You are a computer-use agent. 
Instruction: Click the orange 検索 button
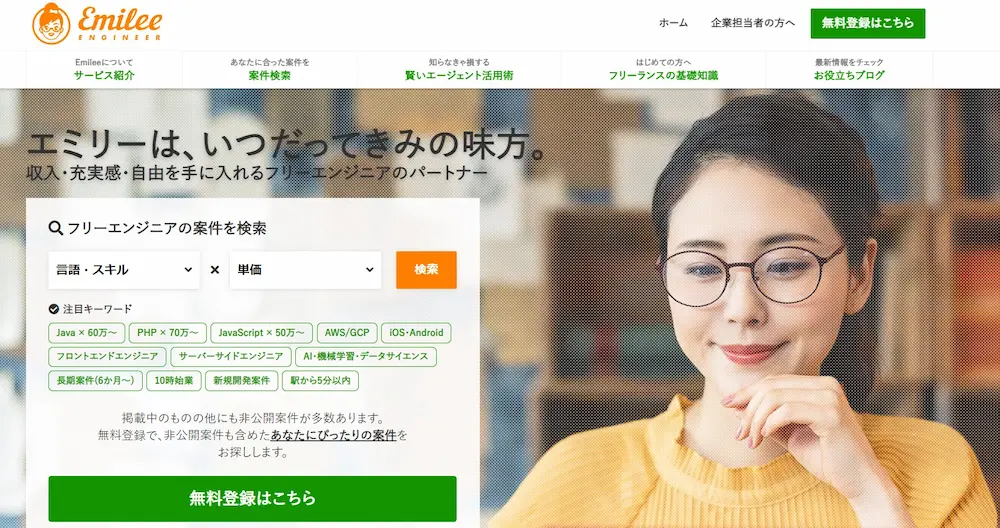click(426, 270)
